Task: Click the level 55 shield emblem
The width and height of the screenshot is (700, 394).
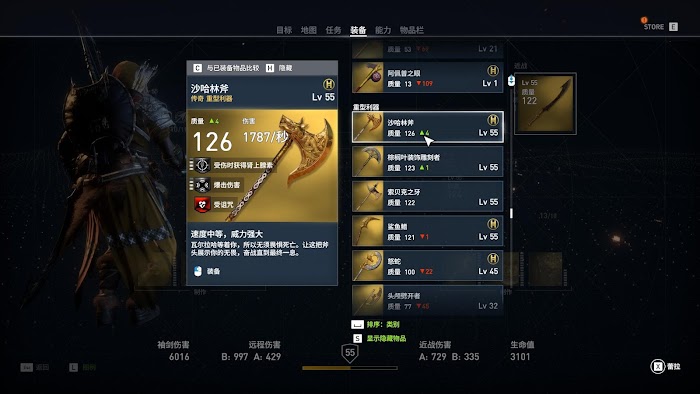Action: (x=350, y=353)
